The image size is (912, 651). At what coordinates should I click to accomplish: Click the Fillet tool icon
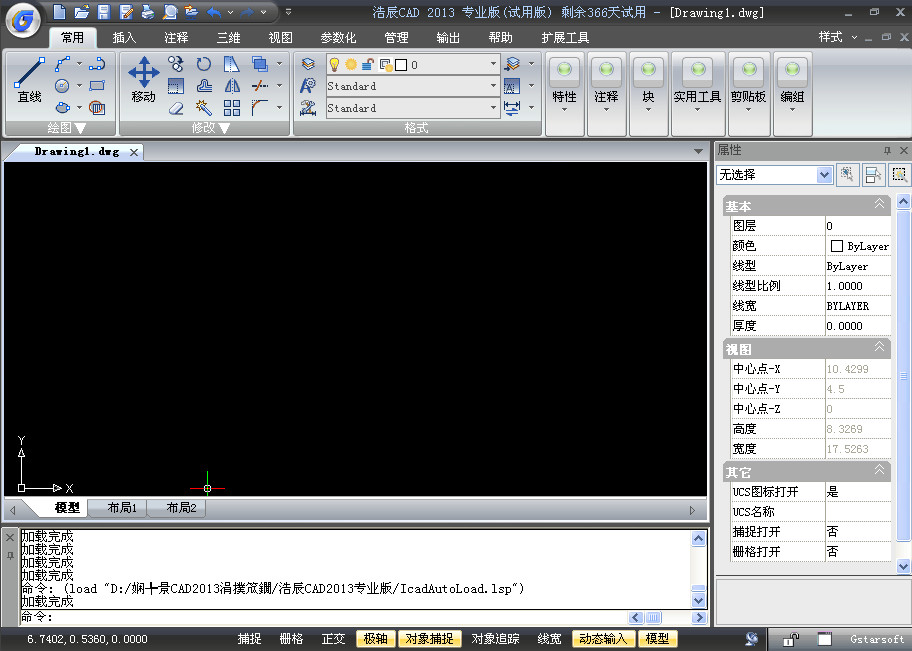(260, 108)
